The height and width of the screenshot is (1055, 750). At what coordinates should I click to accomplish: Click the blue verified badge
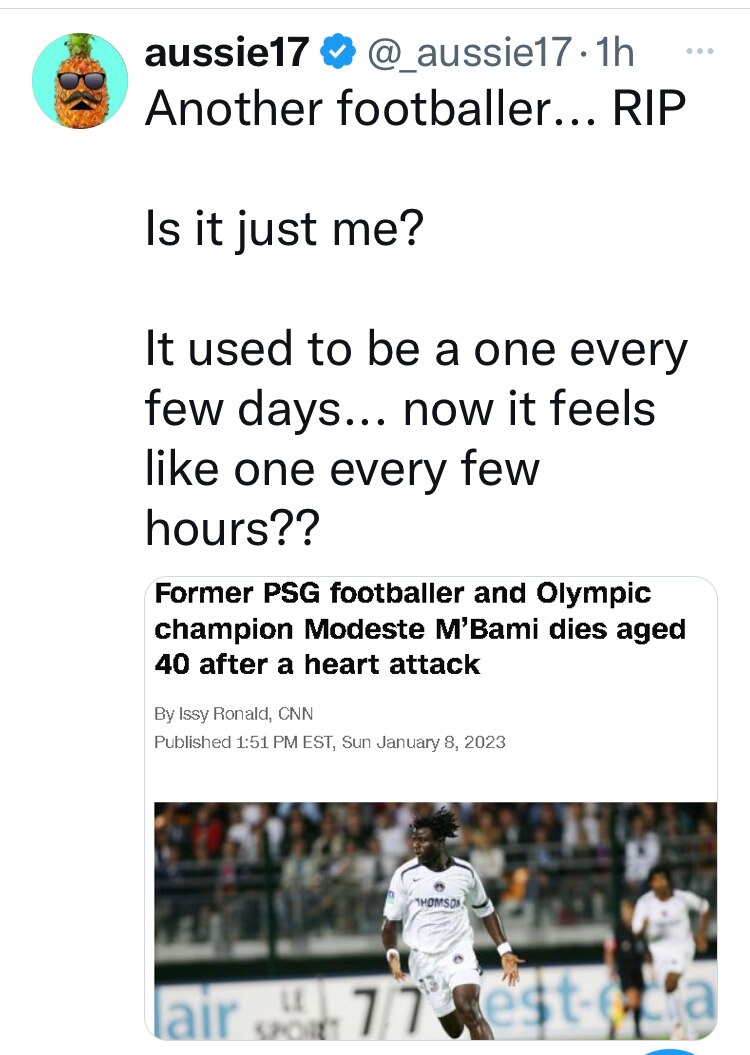click(x=337, y=52)
